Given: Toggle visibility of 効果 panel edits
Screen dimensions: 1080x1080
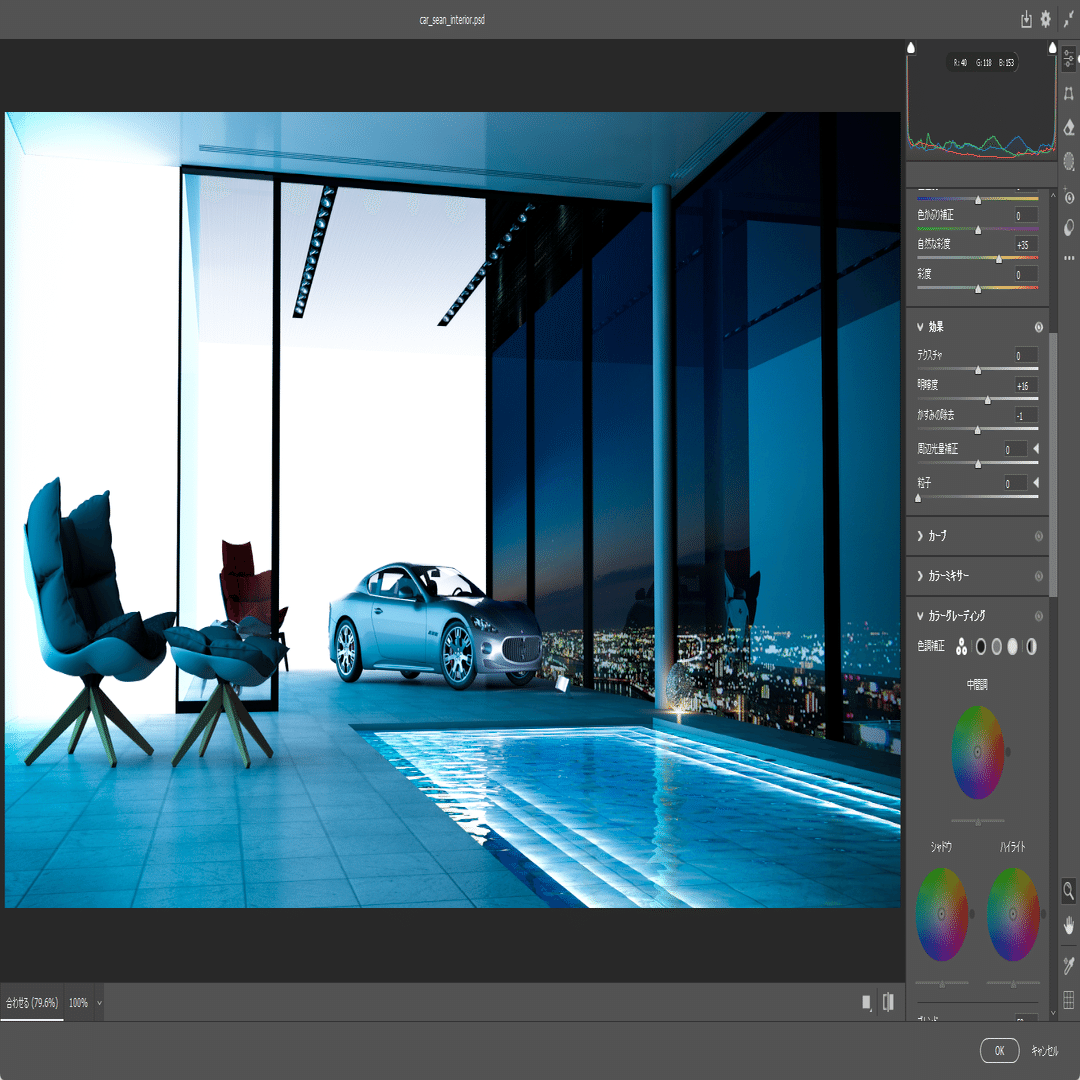Looking at the screenshot, I should [1039, 327].
